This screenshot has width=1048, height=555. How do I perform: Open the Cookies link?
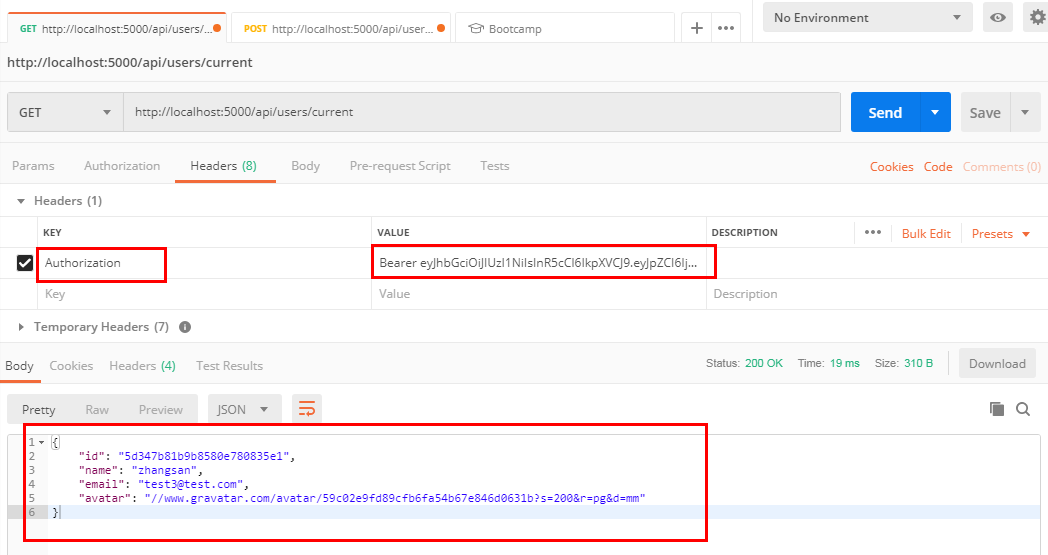click(x=891, y=167)
